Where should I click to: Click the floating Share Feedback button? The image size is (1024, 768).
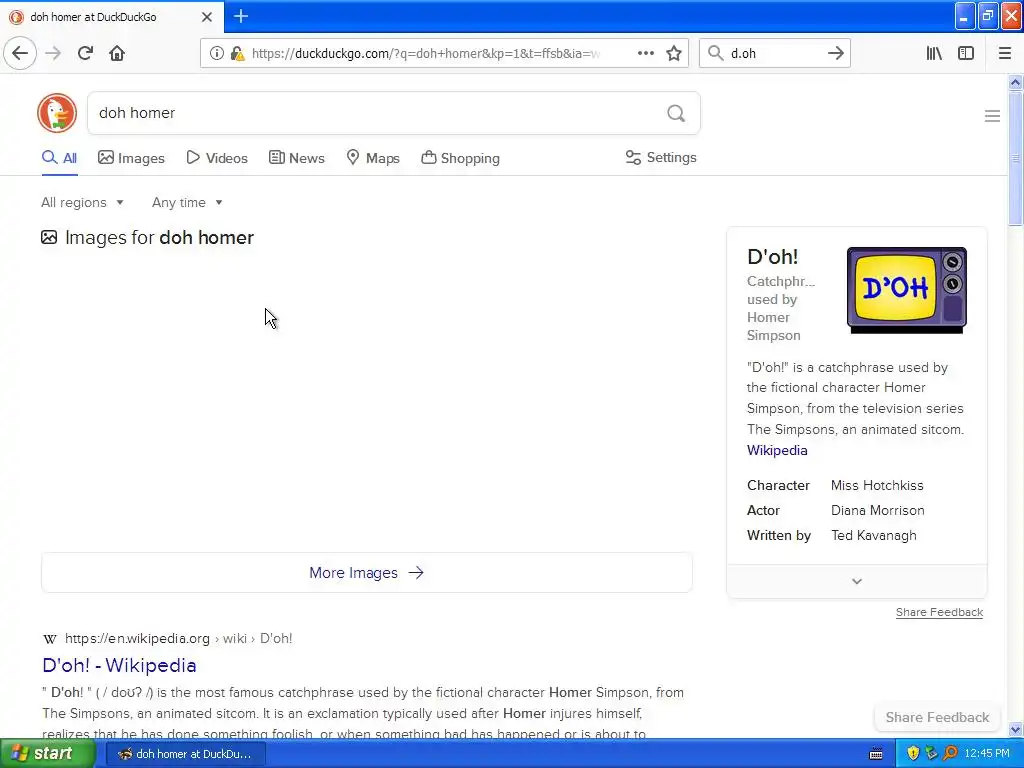point(937,717)
